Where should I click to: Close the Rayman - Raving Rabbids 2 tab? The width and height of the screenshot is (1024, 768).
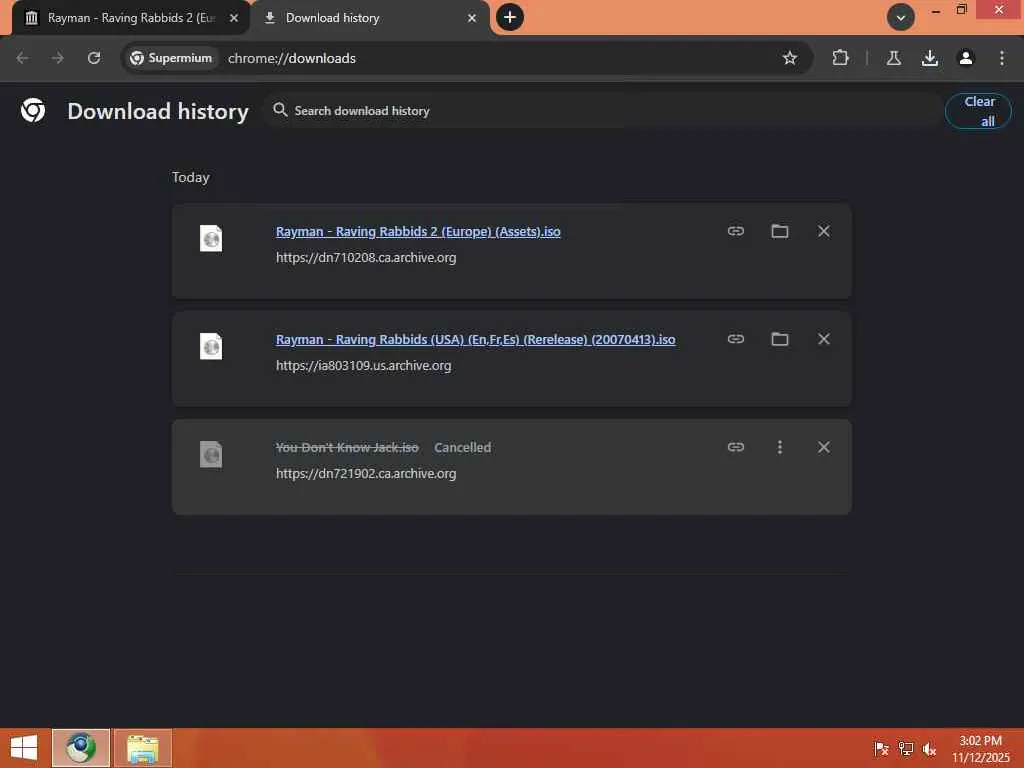(x=234, y=18)
